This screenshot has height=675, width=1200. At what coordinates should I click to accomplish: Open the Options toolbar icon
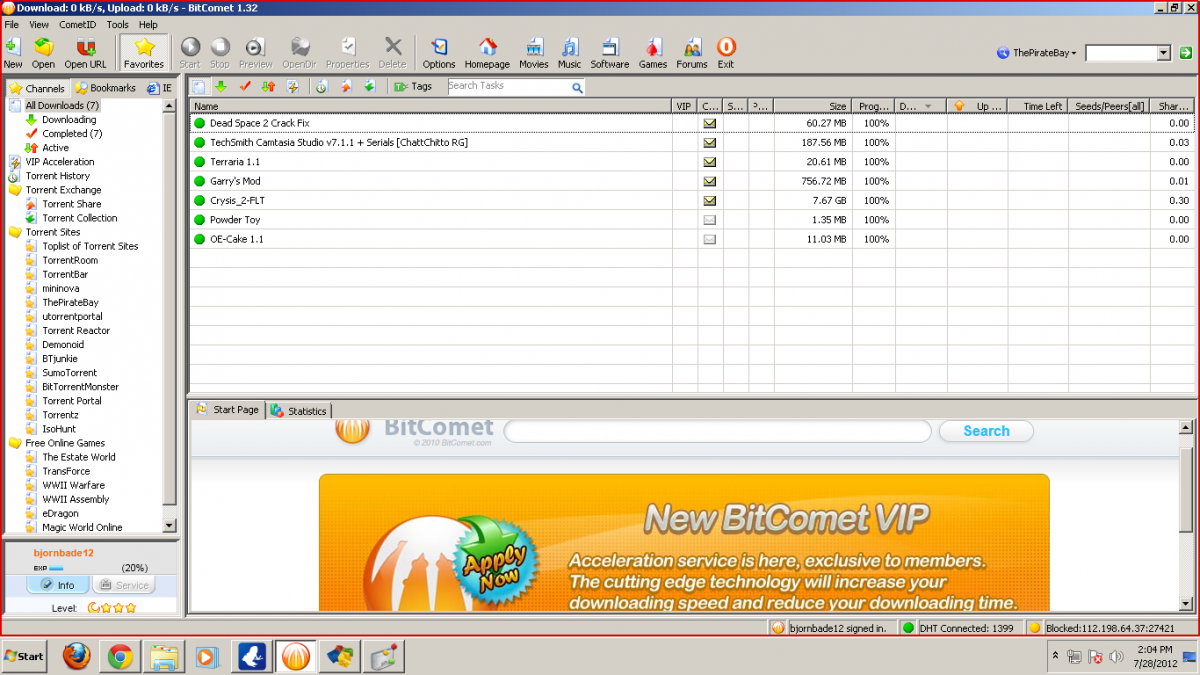(x=439, y=53)
